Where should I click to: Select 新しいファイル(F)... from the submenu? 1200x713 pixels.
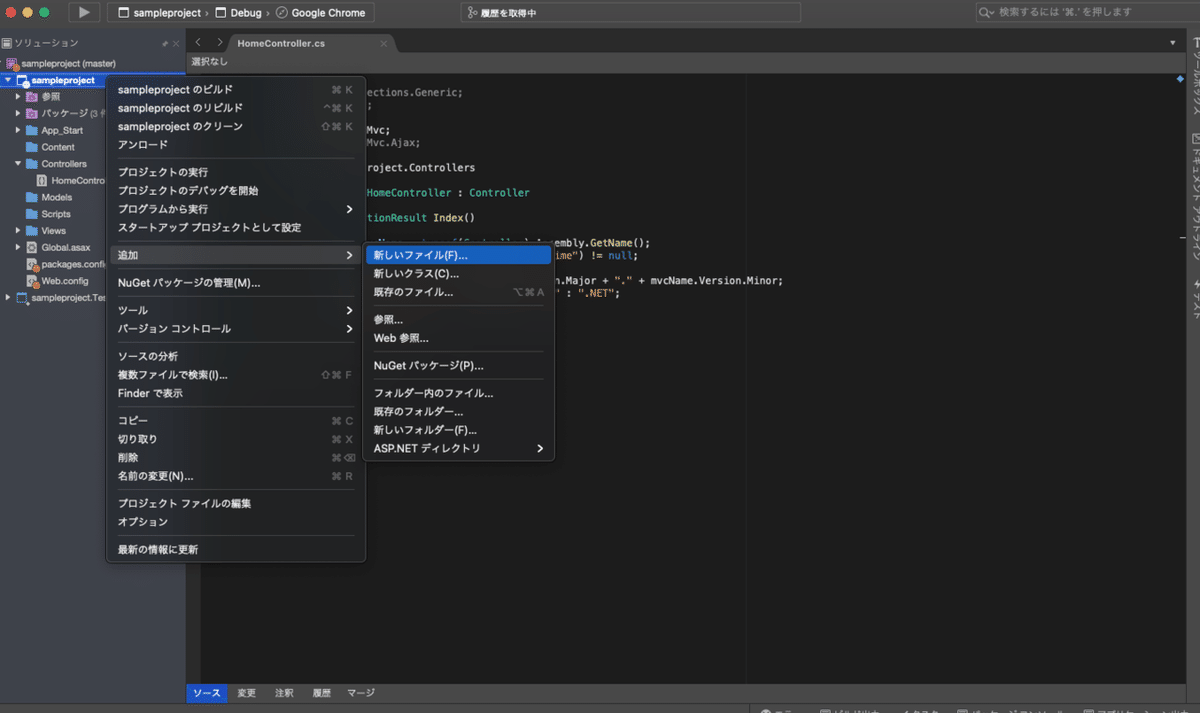pyautogui.click(x=418, y=254)
